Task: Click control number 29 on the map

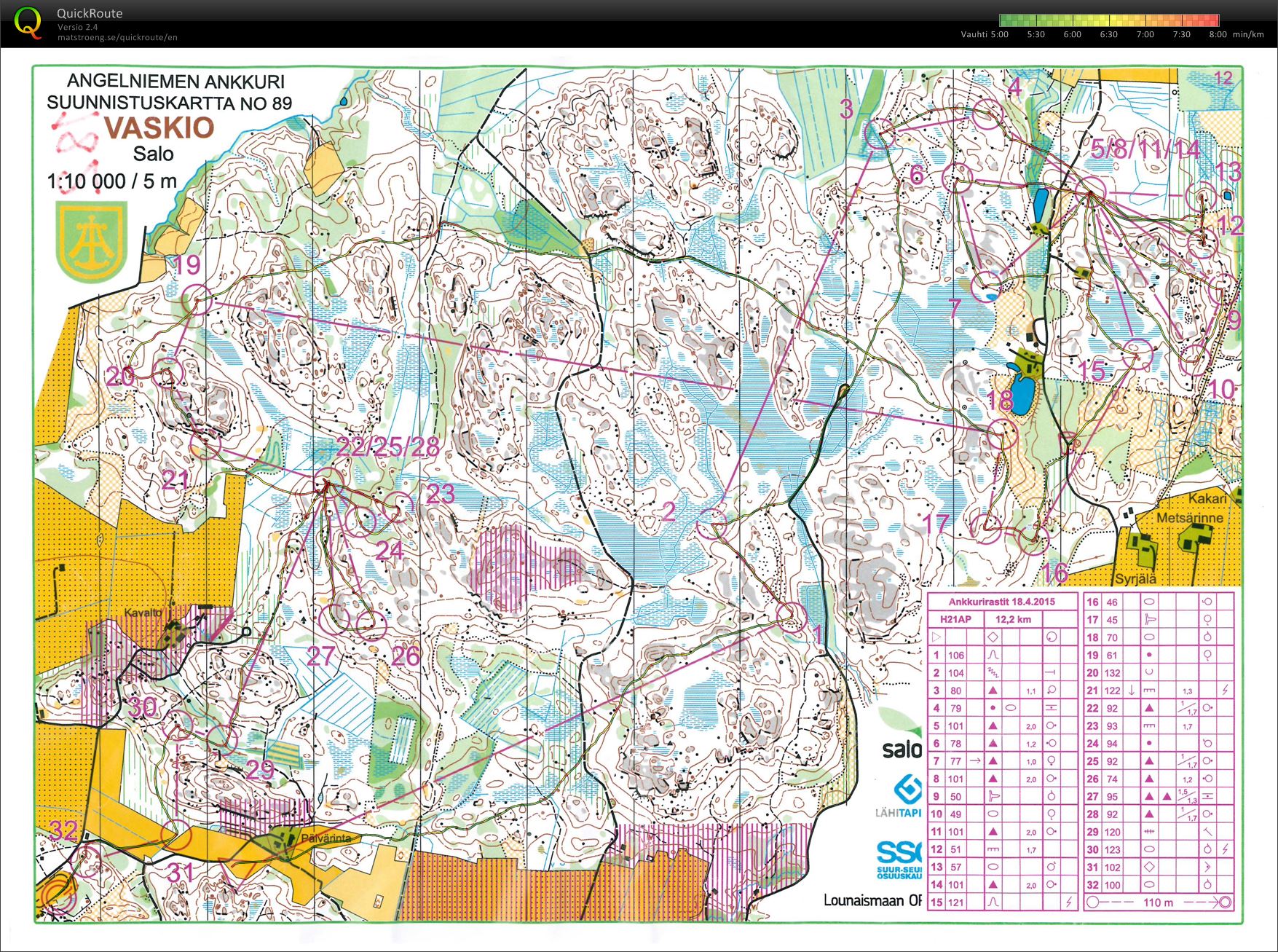Action: [x=260, y=768]
